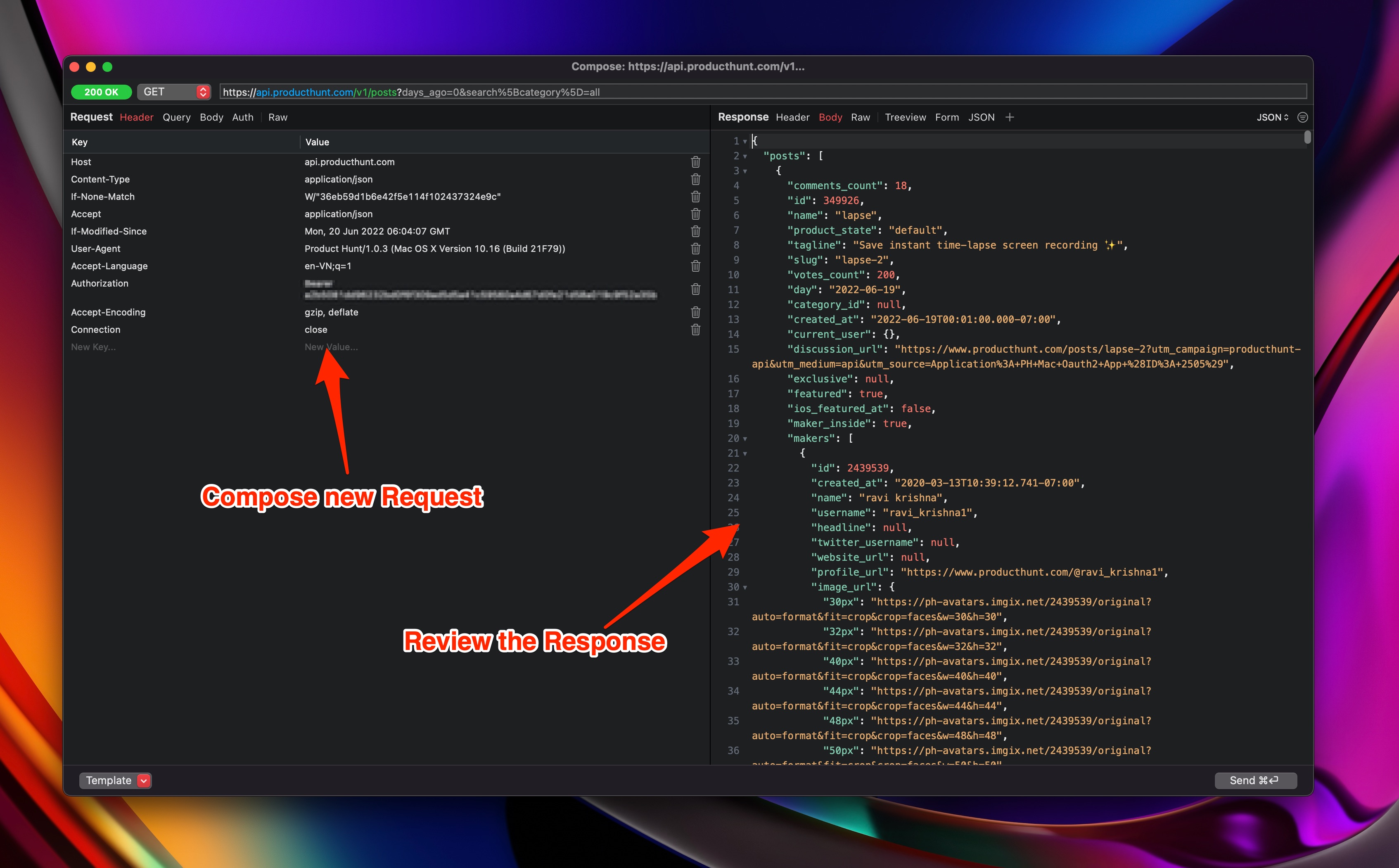Remove the User-Agent header
The width and height of the screenshot is (1399, 868).
coord(695,249)
